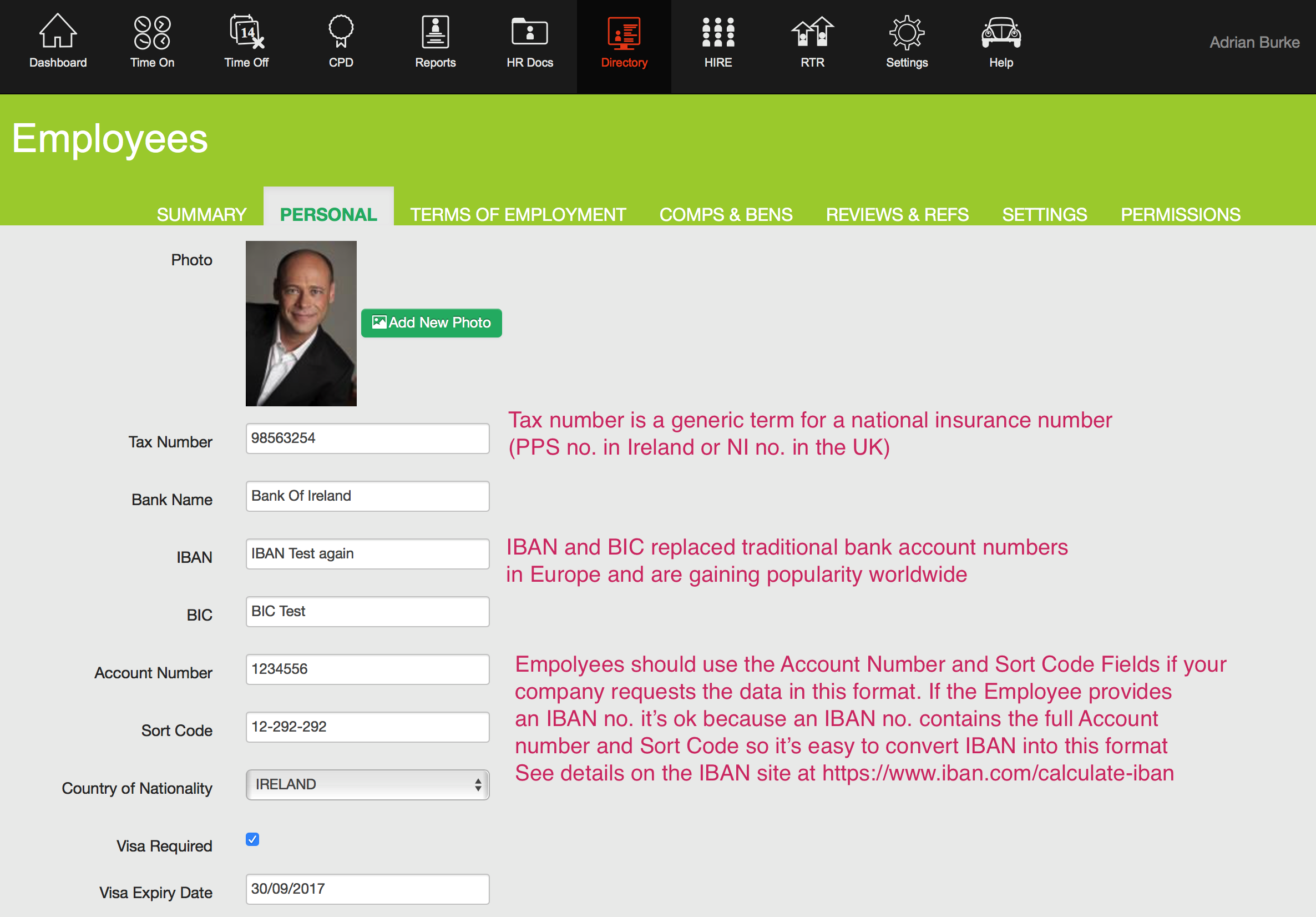Screen dimensions: 1316x917
Task: Click the Help car icon
Action: tap(1001, 33)
